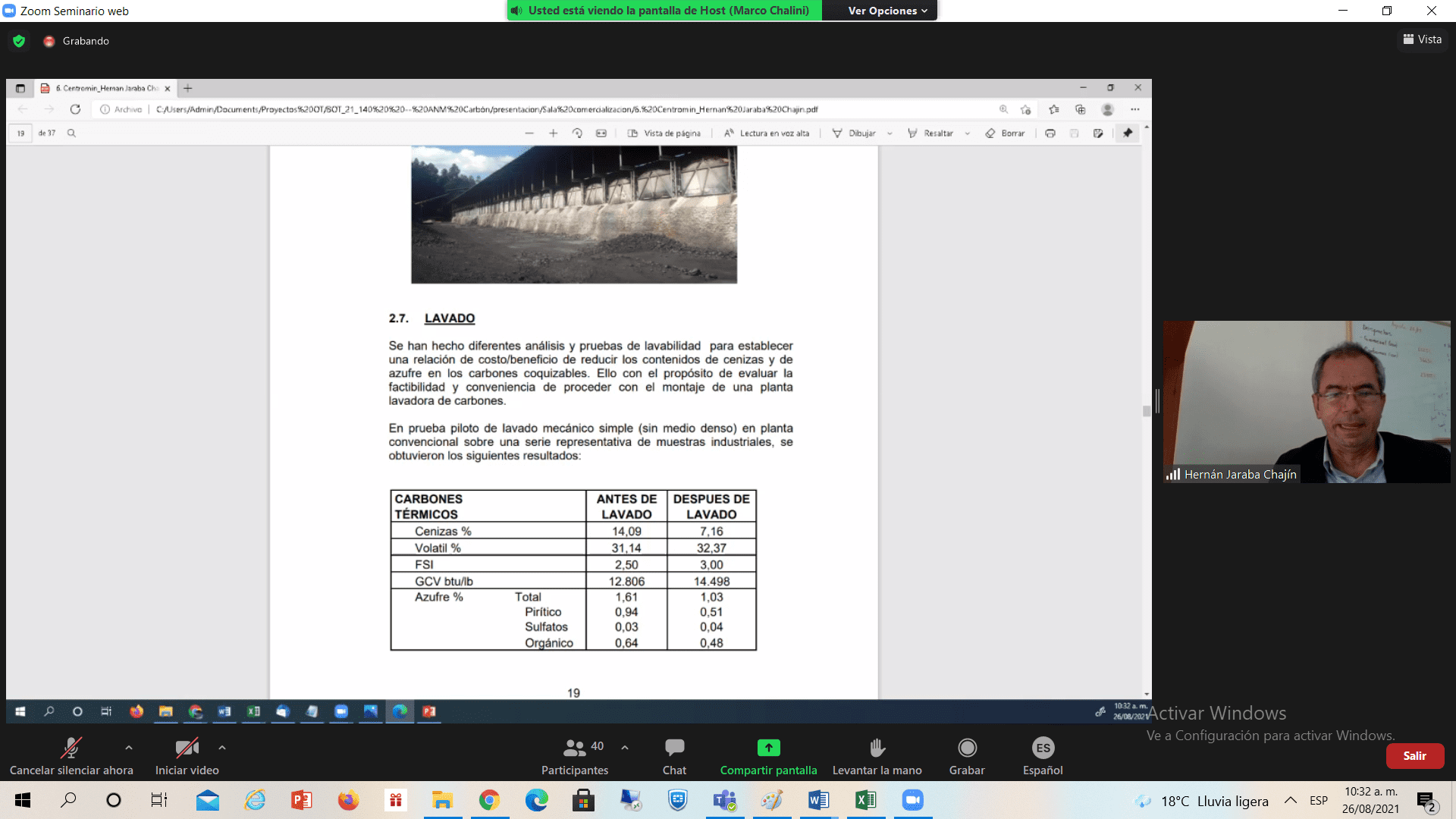
Task: Click the browser reload button
Action: (75, 109)
